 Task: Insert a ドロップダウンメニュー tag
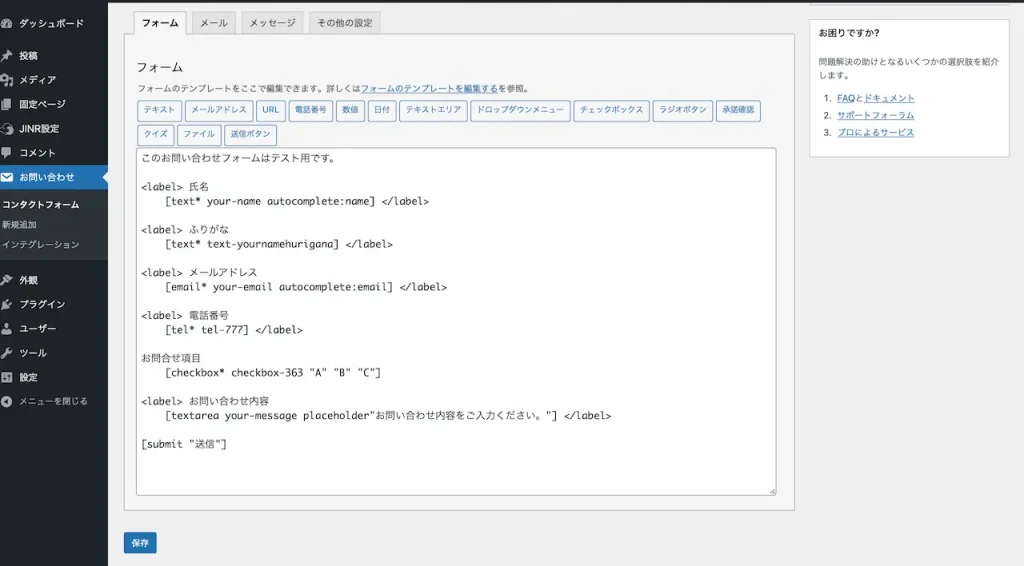click(520, 110)
